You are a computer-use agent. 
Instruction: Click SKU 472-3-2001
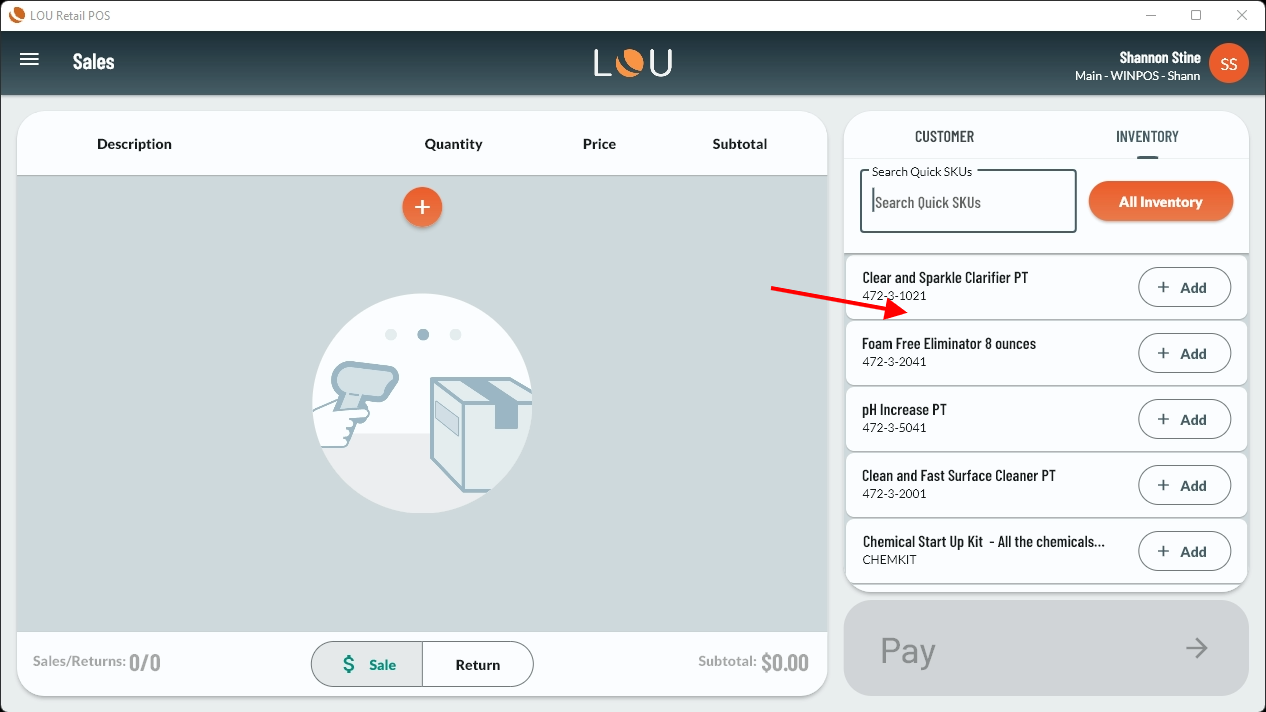tap(894, 494)
